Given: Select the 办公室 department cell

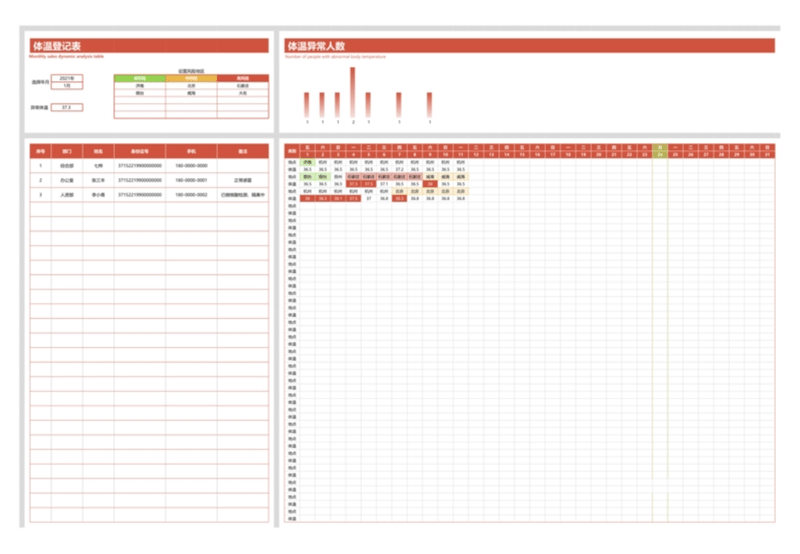Looking at the screenshot, I should [x=67, y=180].
